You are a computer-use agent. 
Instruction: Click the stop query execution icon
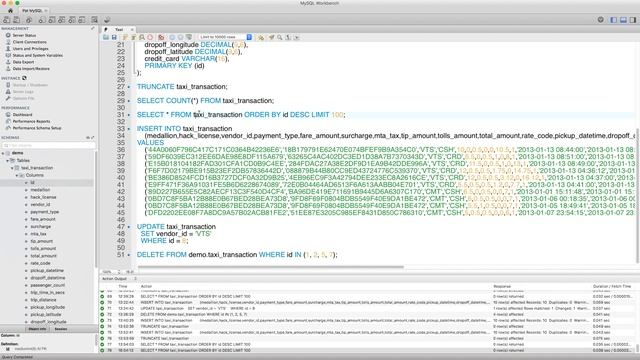150,37
